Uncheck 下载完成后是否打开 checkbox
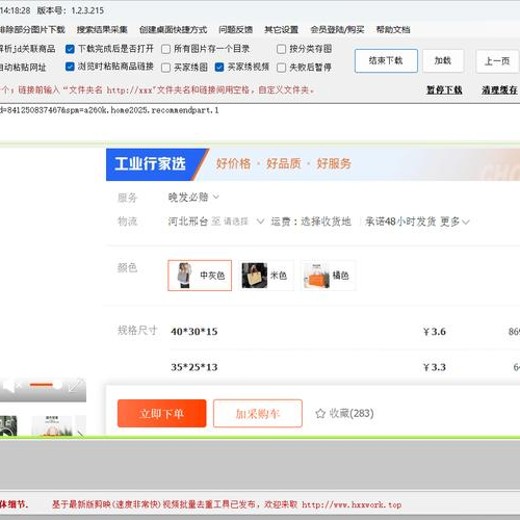Screen dimensions: 520x520 tap(70, 49)
